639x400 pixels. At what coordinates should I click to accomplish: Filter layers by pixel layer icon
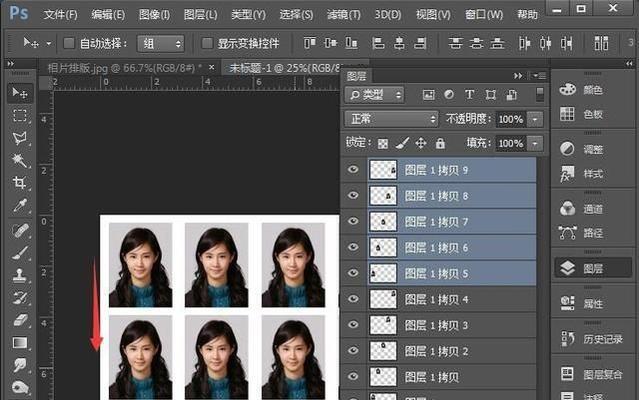tap(428, 95)
